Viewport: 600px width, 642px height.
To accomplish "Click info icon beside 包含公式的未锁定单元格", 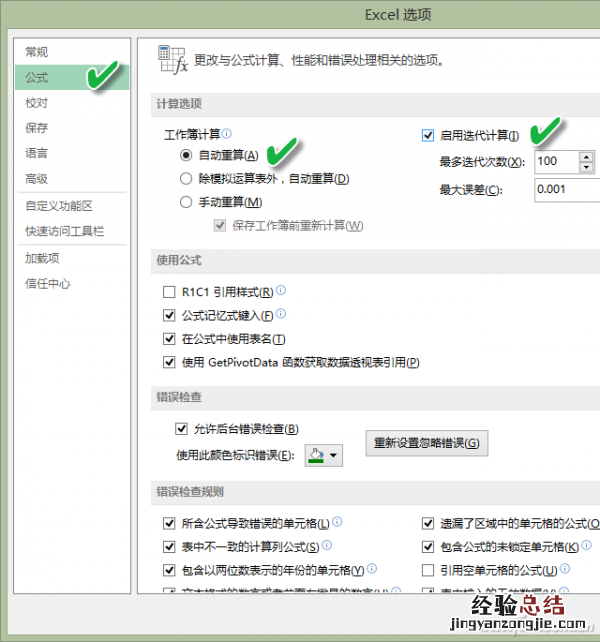I will pyautogui.click(x=586, y=545).
